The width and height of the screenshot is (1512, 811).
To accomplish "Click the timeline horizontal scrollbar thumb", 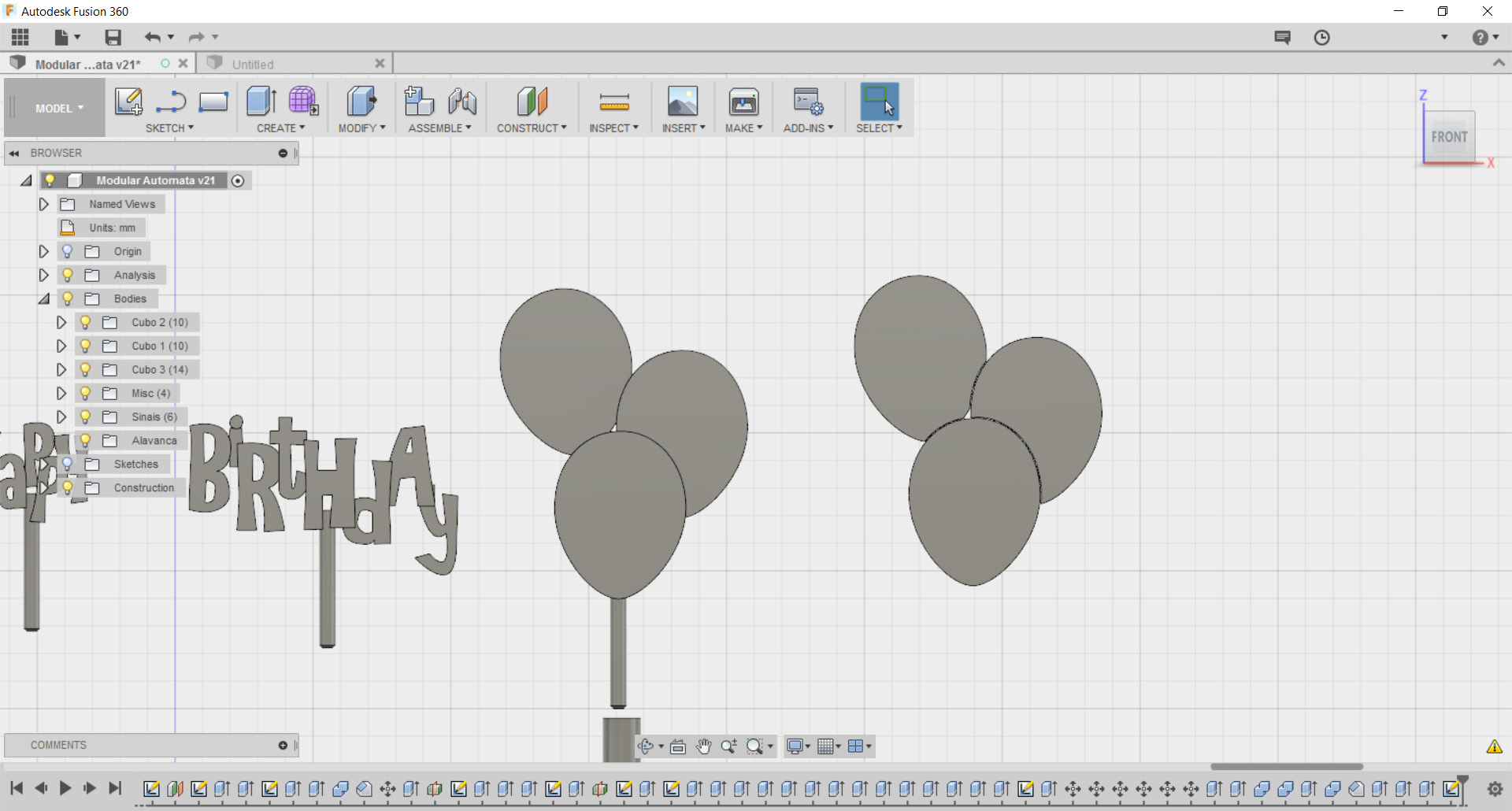I will 1287,766.
